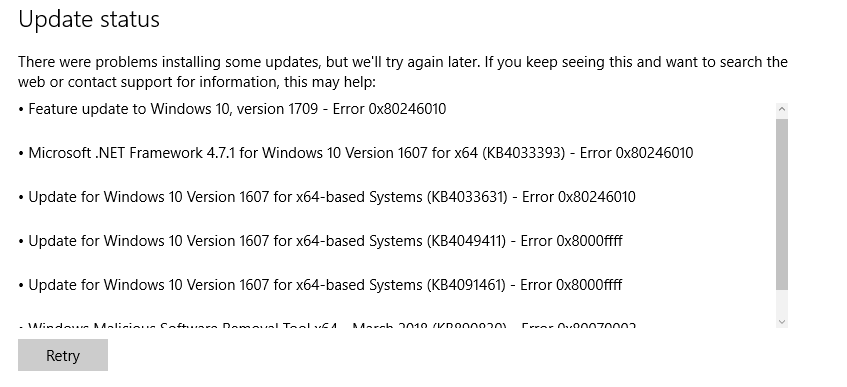Click error code 0x8000ffff on the KB4049411 line
This screenshot has width=847, height=387.
point(590,241)
